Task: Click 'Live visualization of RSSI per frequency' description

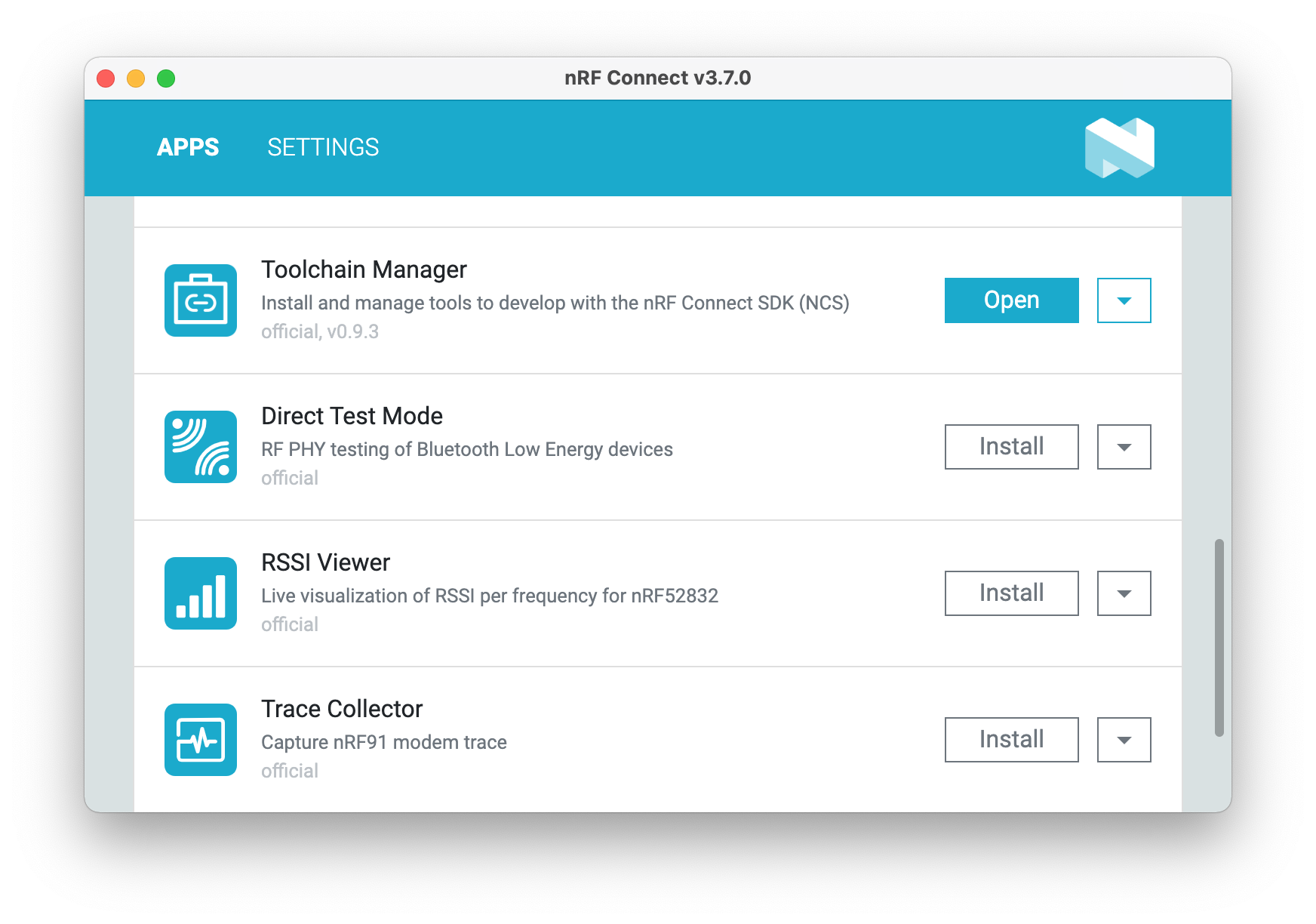Action: click(490, 596)
